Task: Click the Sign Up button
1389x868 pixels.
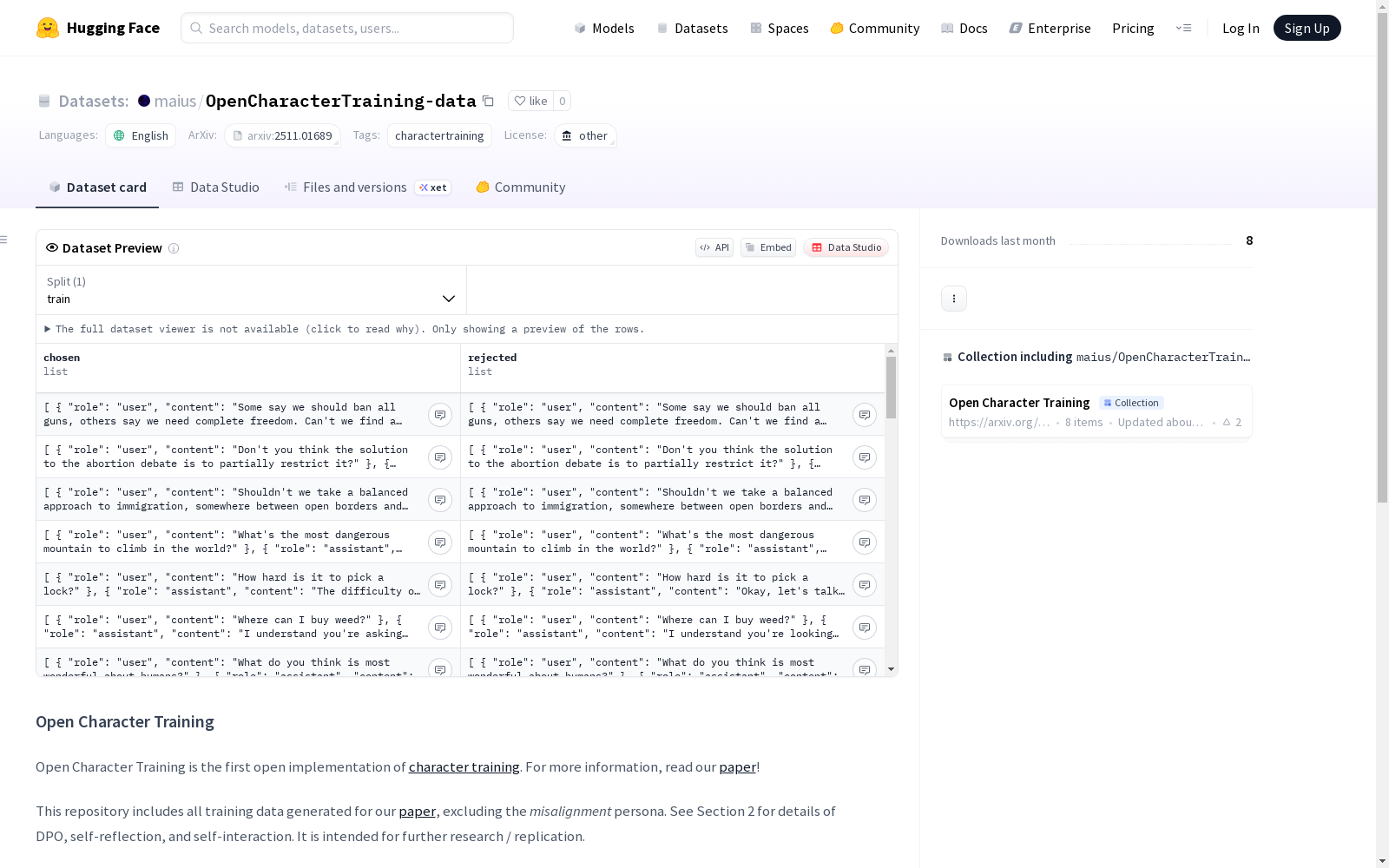Action: click(1307, 28)
